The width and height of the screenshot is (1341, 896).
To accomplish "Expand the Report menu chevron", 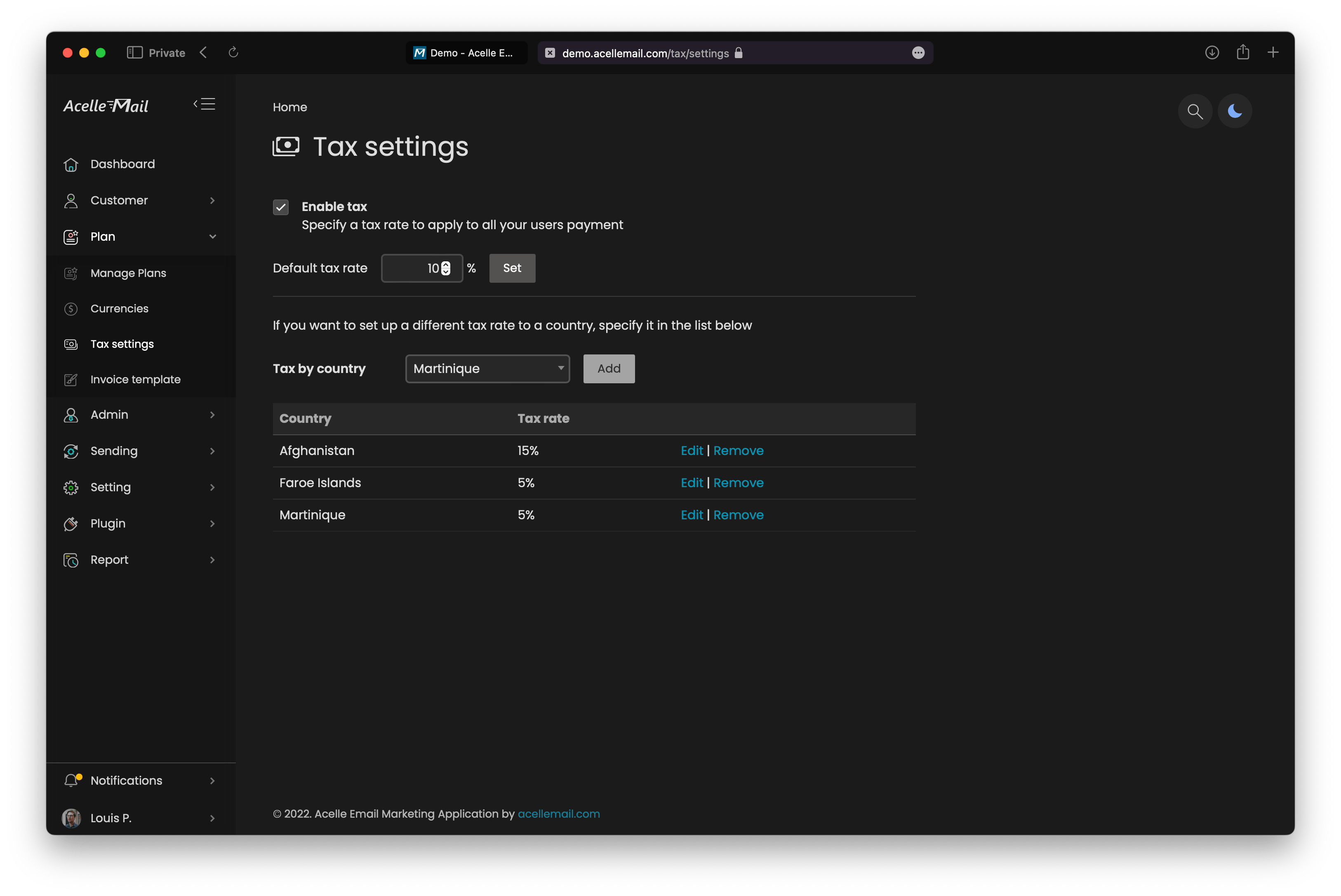I will pos(213,560).
